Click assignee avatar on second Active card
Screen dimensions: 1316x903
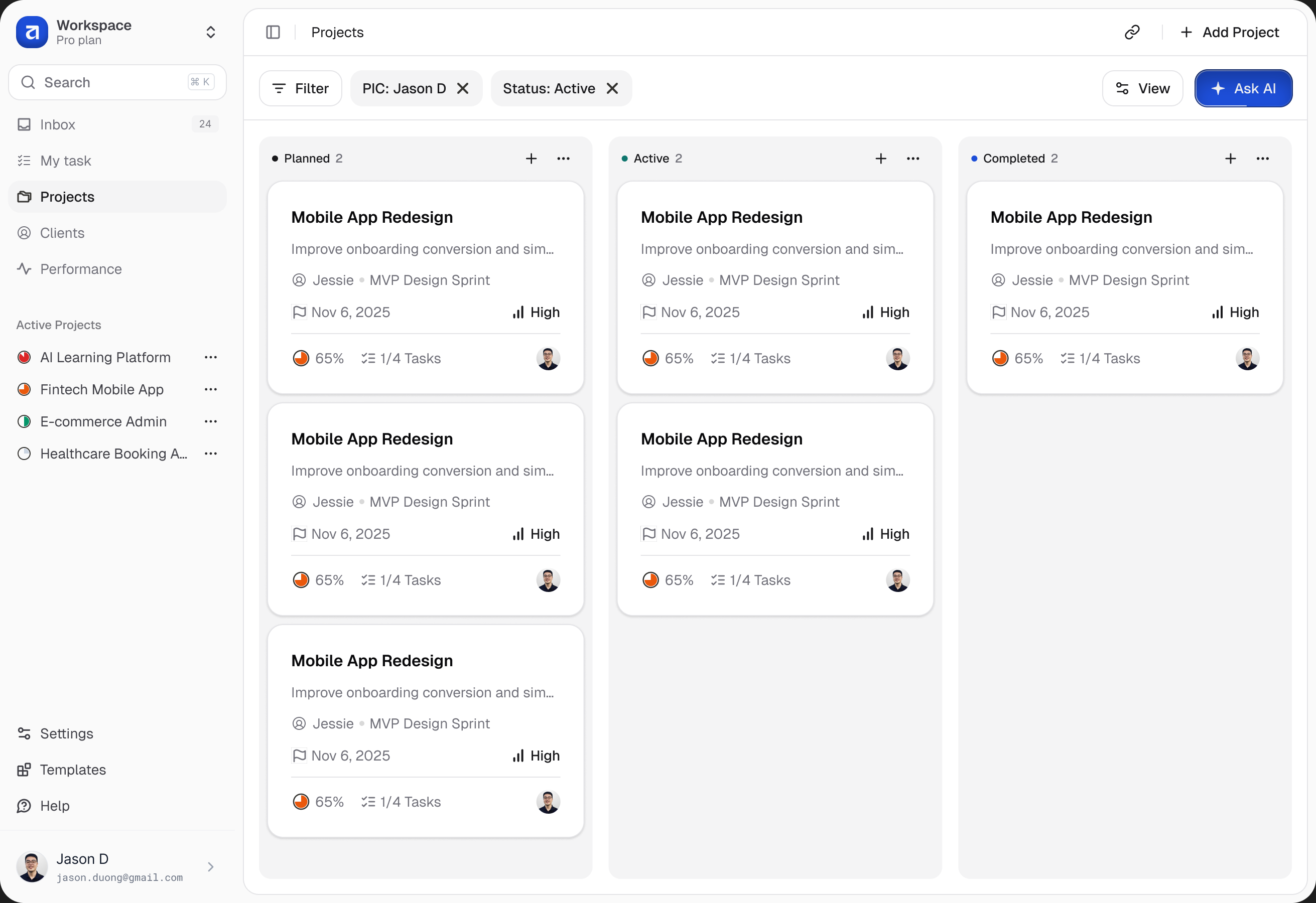click(897, 581)
